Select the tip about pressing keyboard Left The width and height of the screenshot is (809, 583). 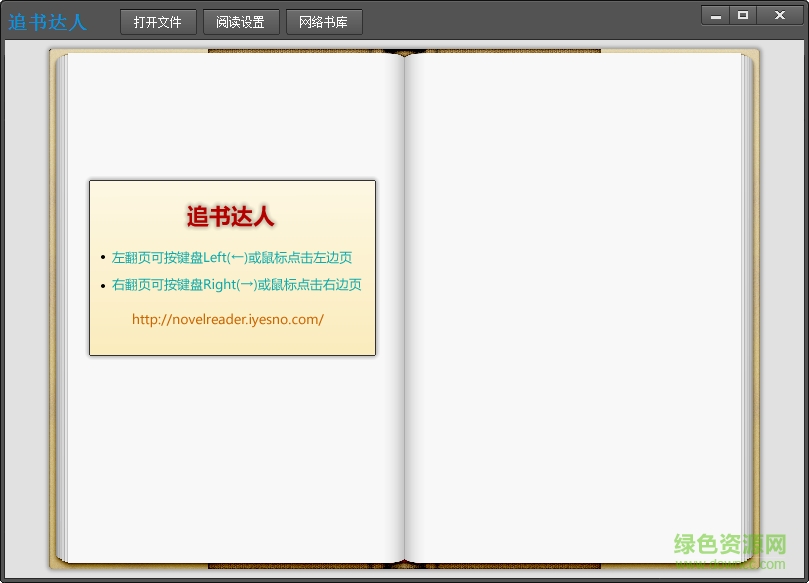[232, 257]
